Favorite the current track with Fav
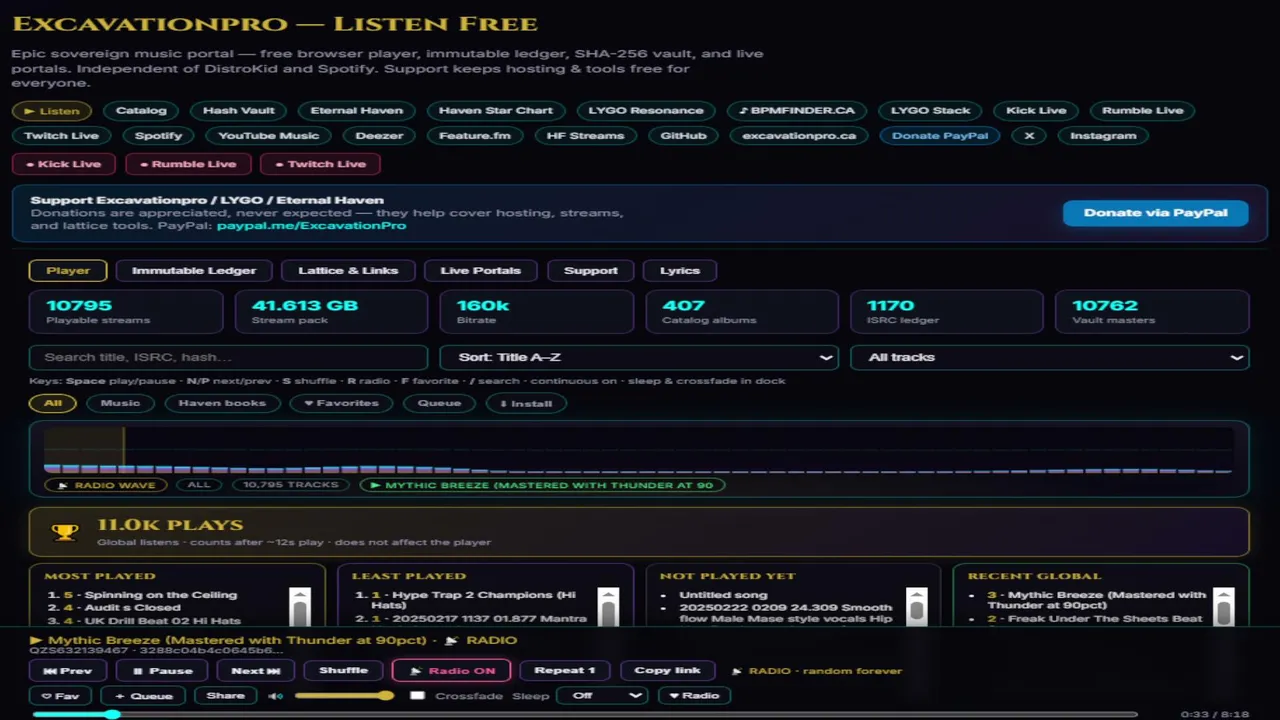The height and width of the screenshot is (720, 1280). 60,696
